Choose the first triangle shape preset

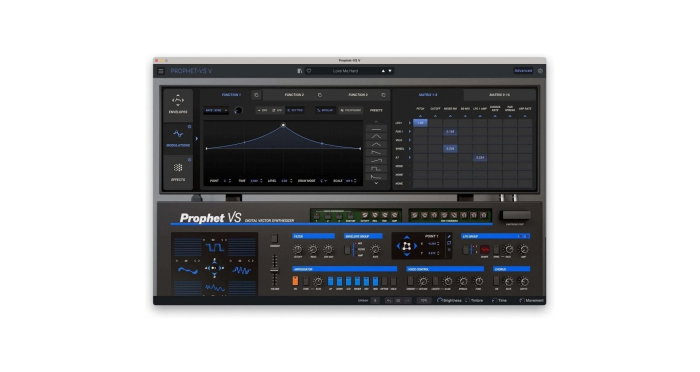tap(376, 137)
